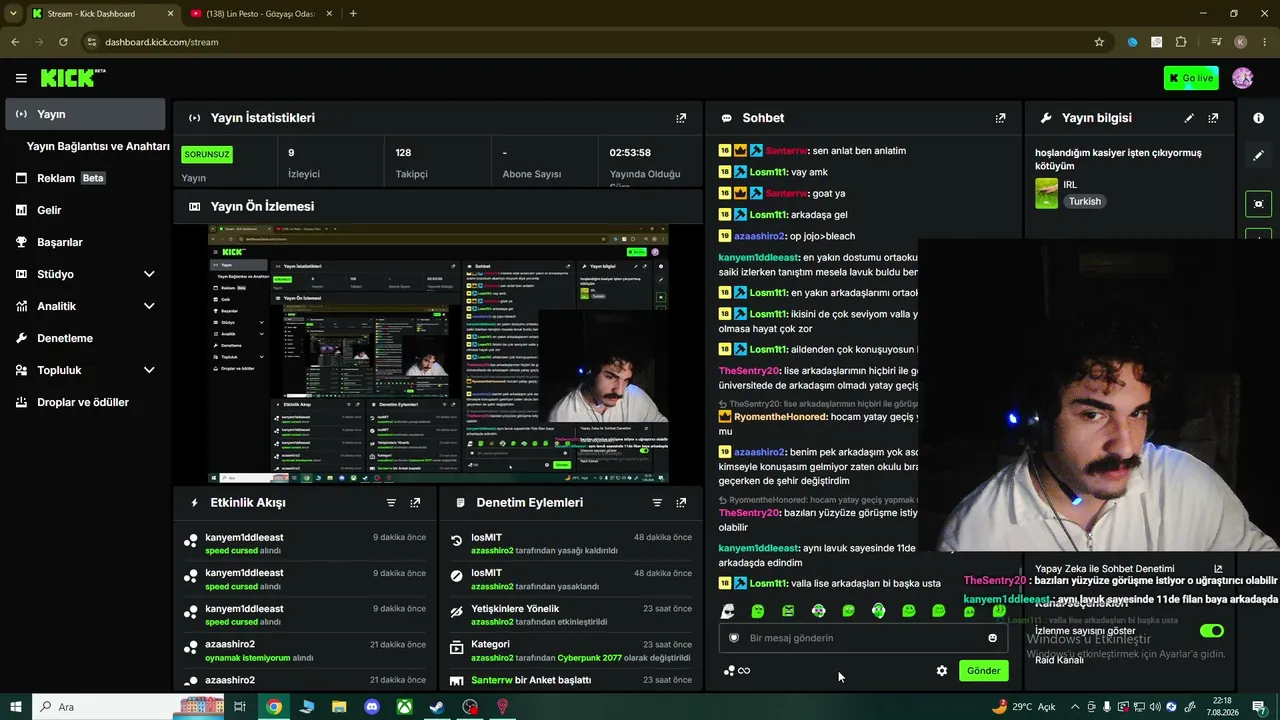Click the Go live button
Screen dimensions: 1280x720
click(x=1191, y=78)
